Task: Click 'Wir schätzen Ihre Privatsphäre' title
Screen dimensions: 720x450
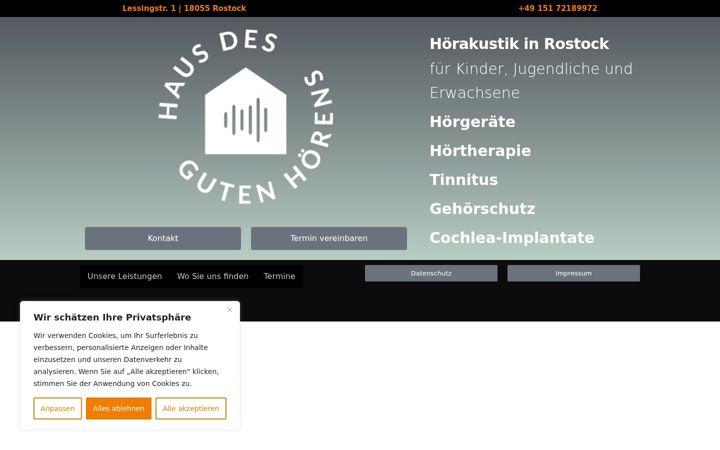Action: tap(112, 317)
